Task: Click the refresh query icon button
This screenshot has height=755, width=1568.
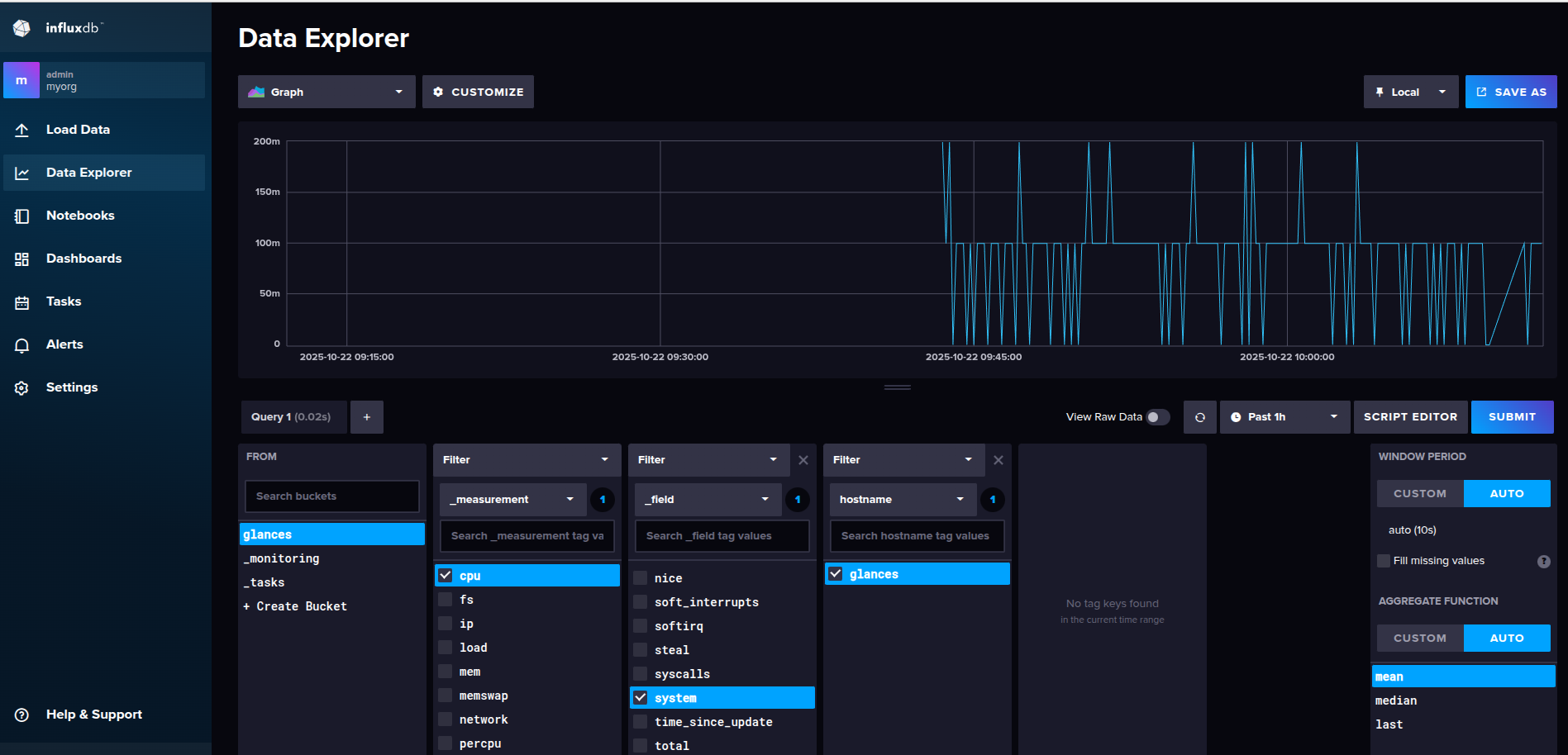Action: [x=1199, y=417]
